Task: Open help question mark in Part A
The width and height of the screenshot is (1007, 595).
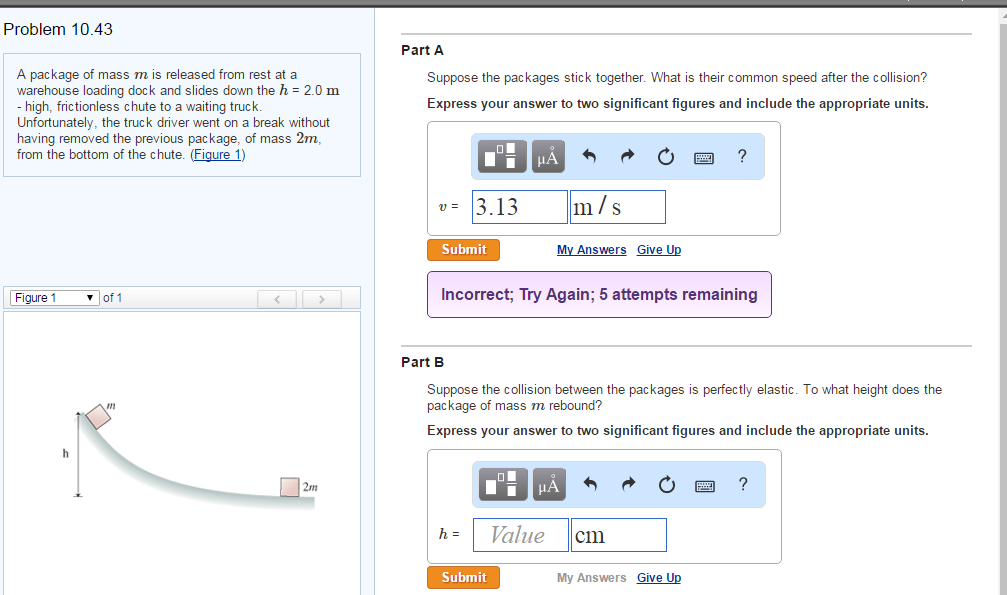Action: tap(741, 156)
